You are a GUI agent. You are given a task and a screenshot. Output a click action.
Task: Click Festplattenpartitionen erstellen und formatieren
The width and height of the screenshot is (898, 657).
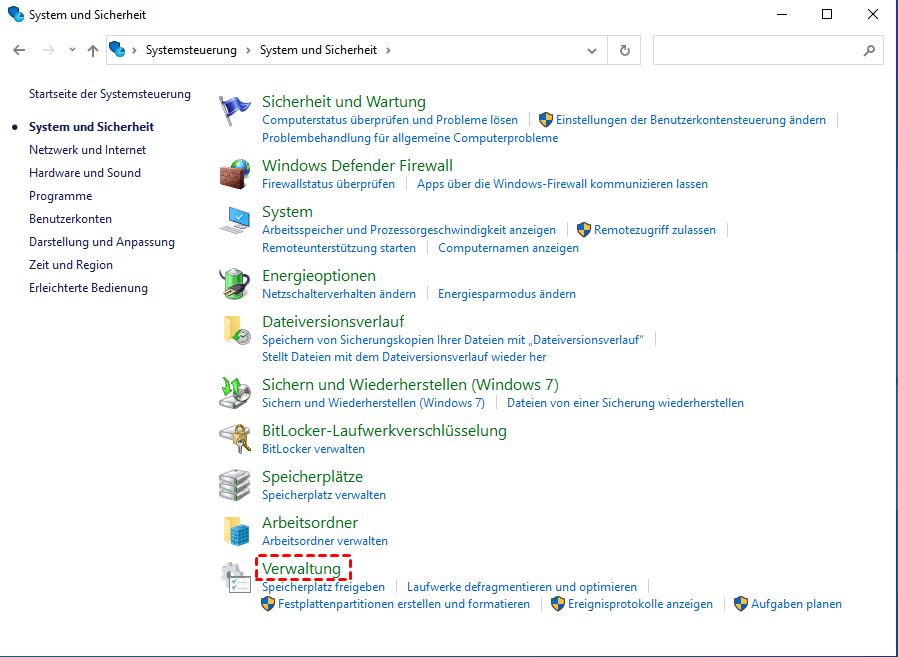[x=404, y=604]
